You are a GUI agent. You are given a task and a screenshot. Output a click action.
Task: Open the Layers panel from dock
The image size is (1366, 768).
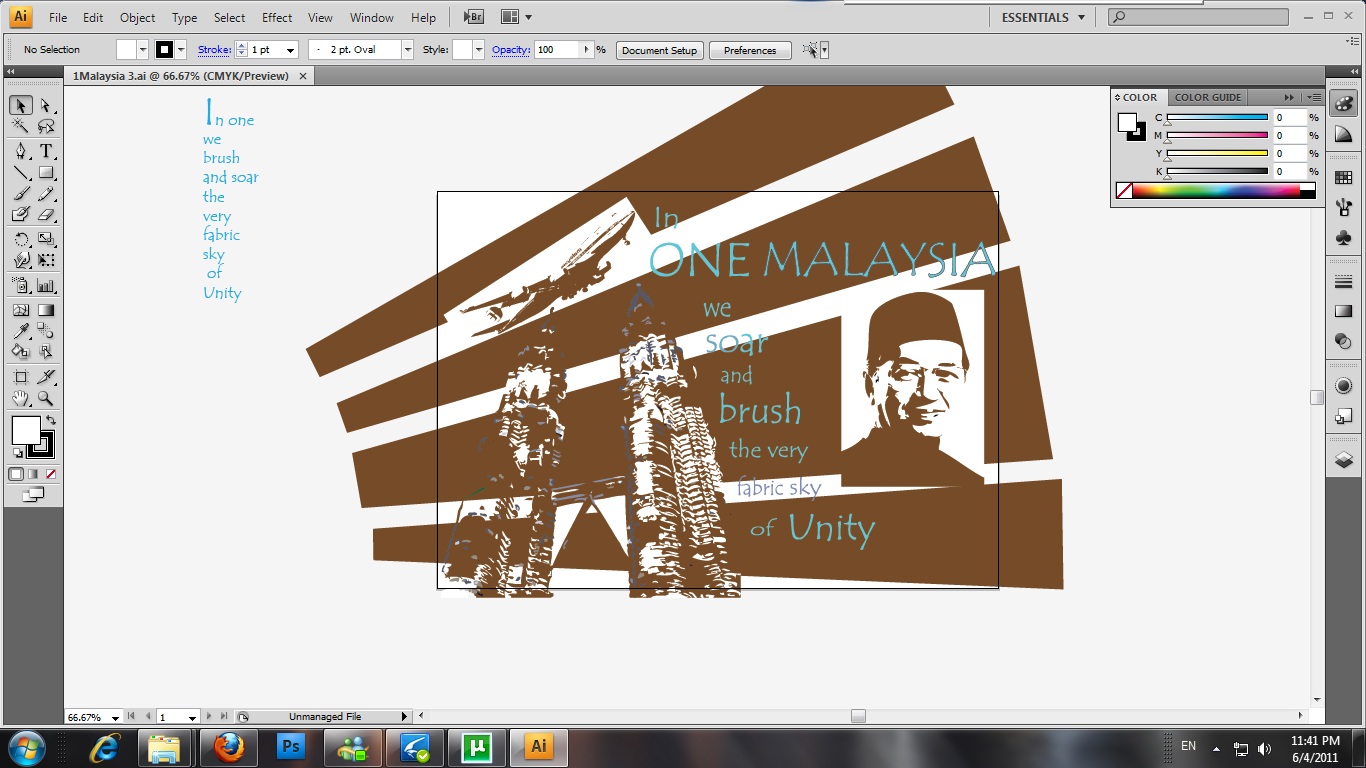1343,460
